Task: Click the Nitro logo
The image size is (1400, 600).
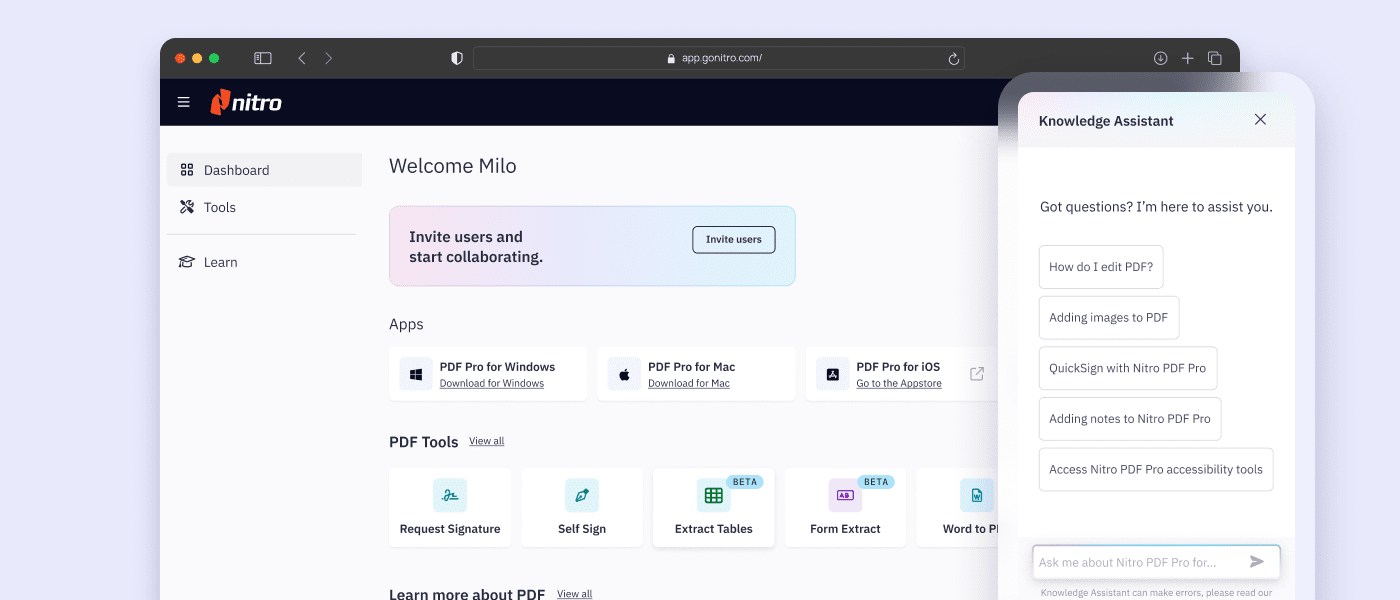Action: click(245, 102)
